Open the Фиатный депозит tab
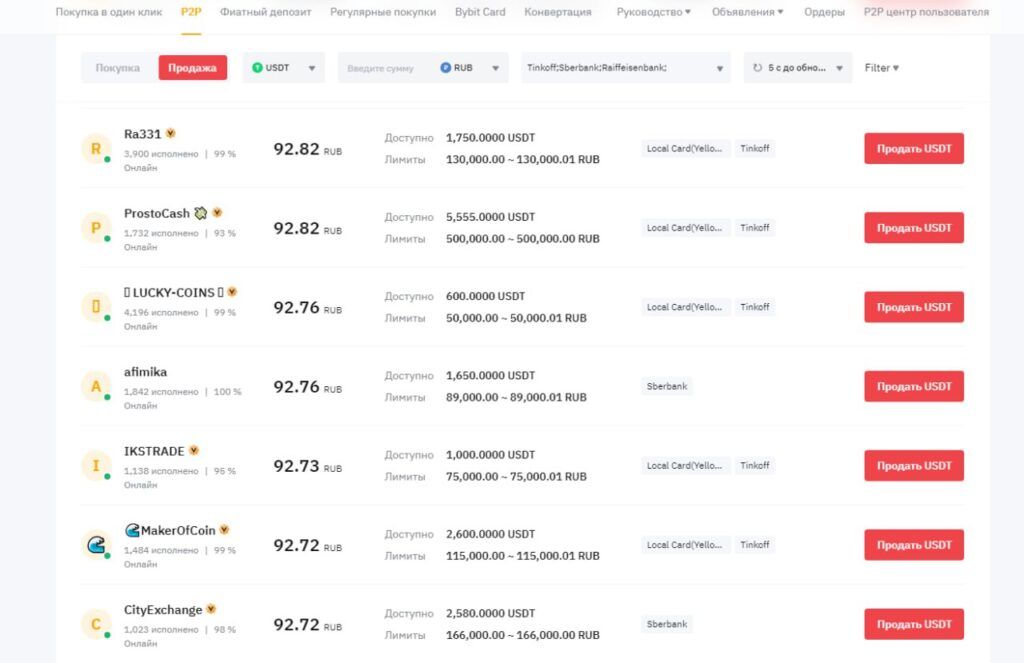Image resolution: width=1024 pixels, height=663 pixels. click(266, 12)
